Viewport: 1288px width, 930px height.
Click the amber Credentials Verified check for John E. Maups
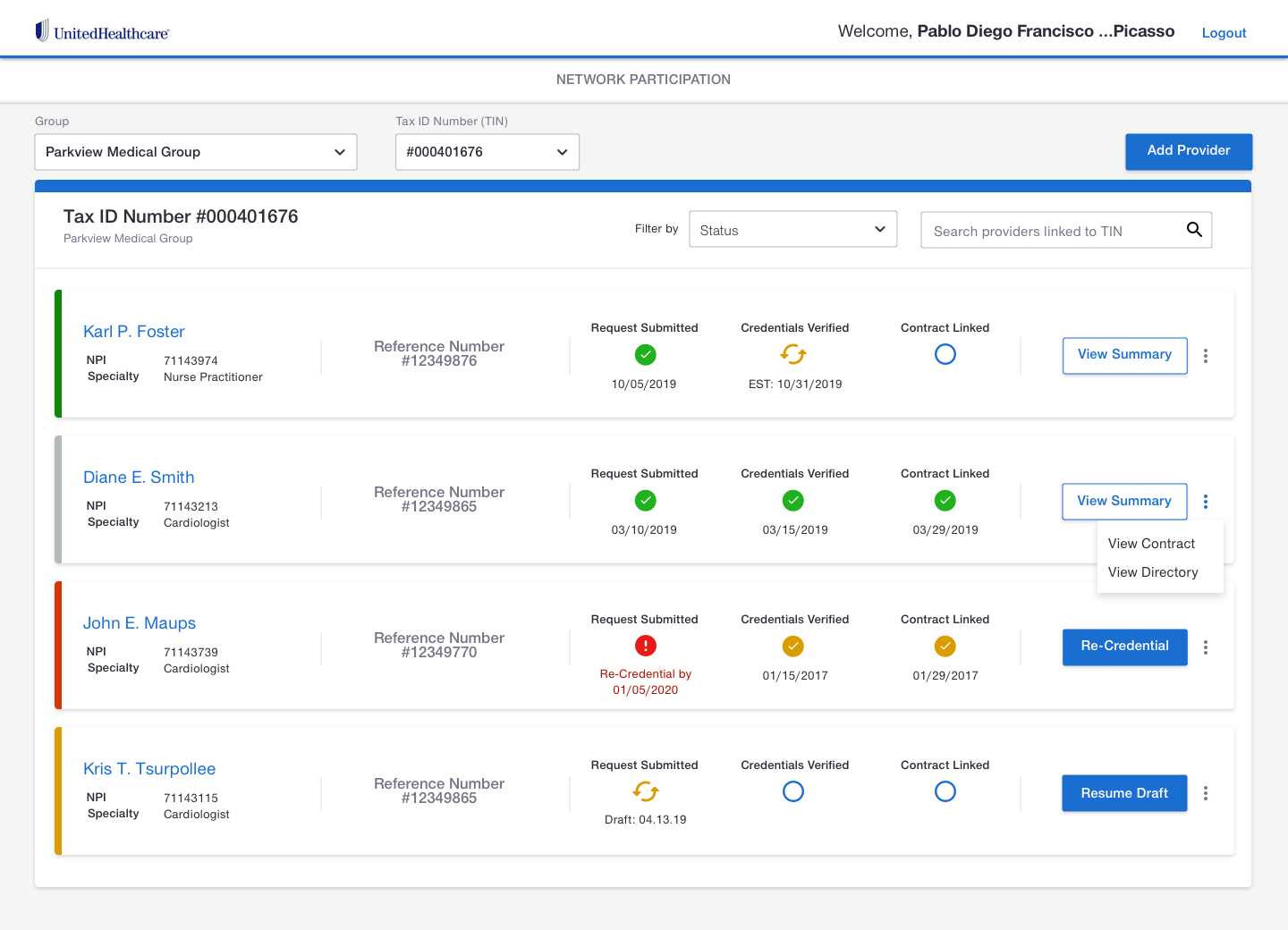tap(793, 646)
